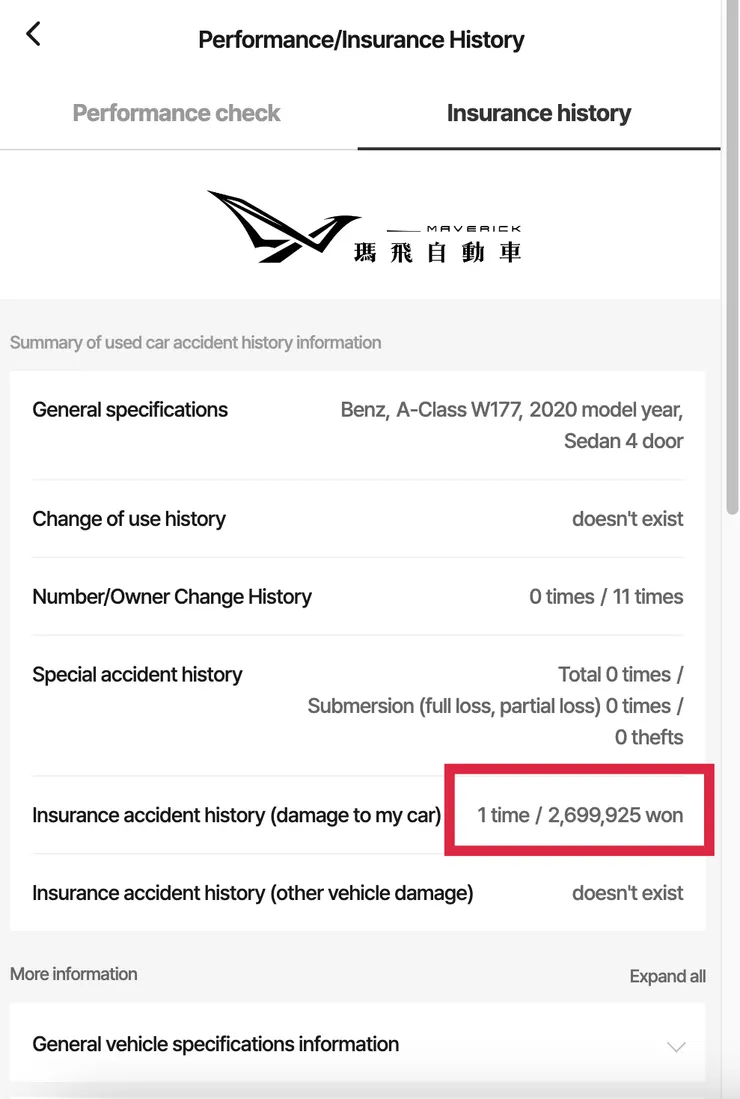The height and width of the screenshot is (1099, 740).
Task: Click the Summary of used car accident heading
Action: (x=195, y=342)
